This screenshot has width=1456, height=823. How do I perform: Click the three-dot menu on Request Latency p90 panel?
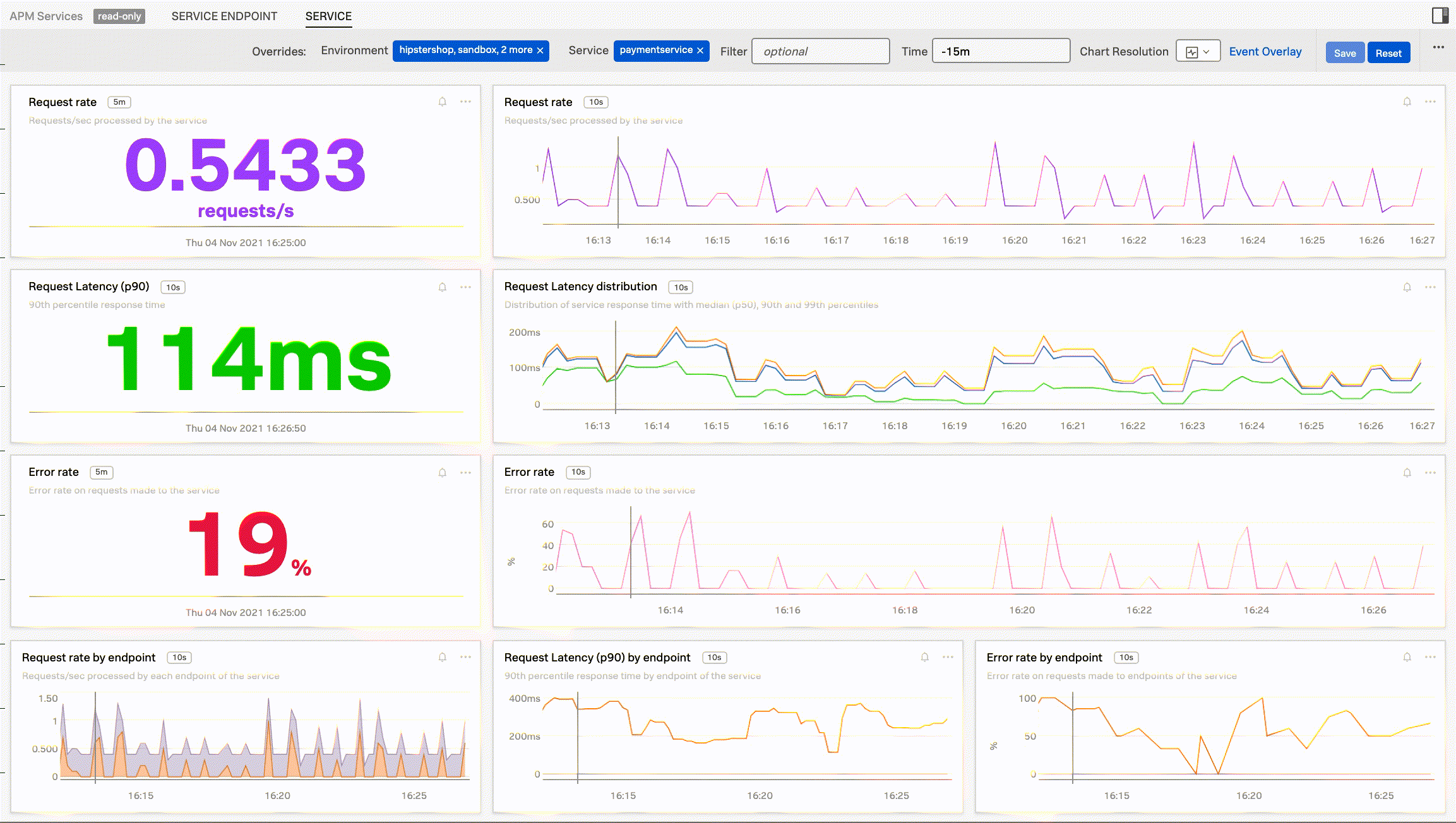point(466,287)
